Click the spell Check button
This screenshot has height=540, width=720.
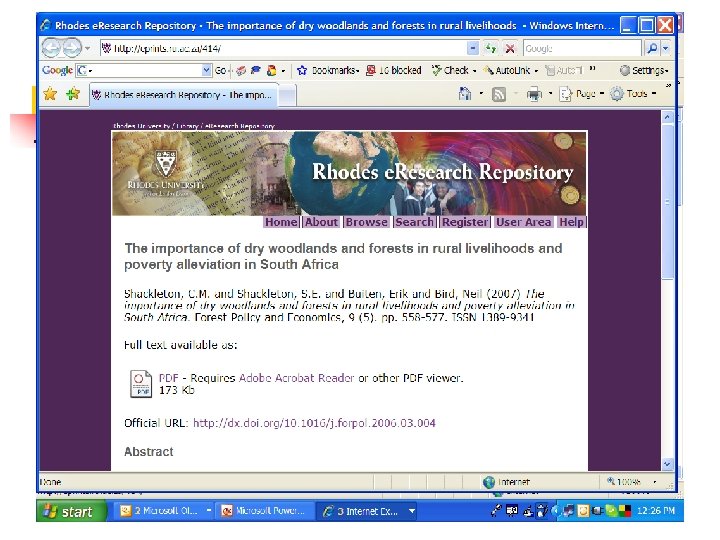[454, 70]
